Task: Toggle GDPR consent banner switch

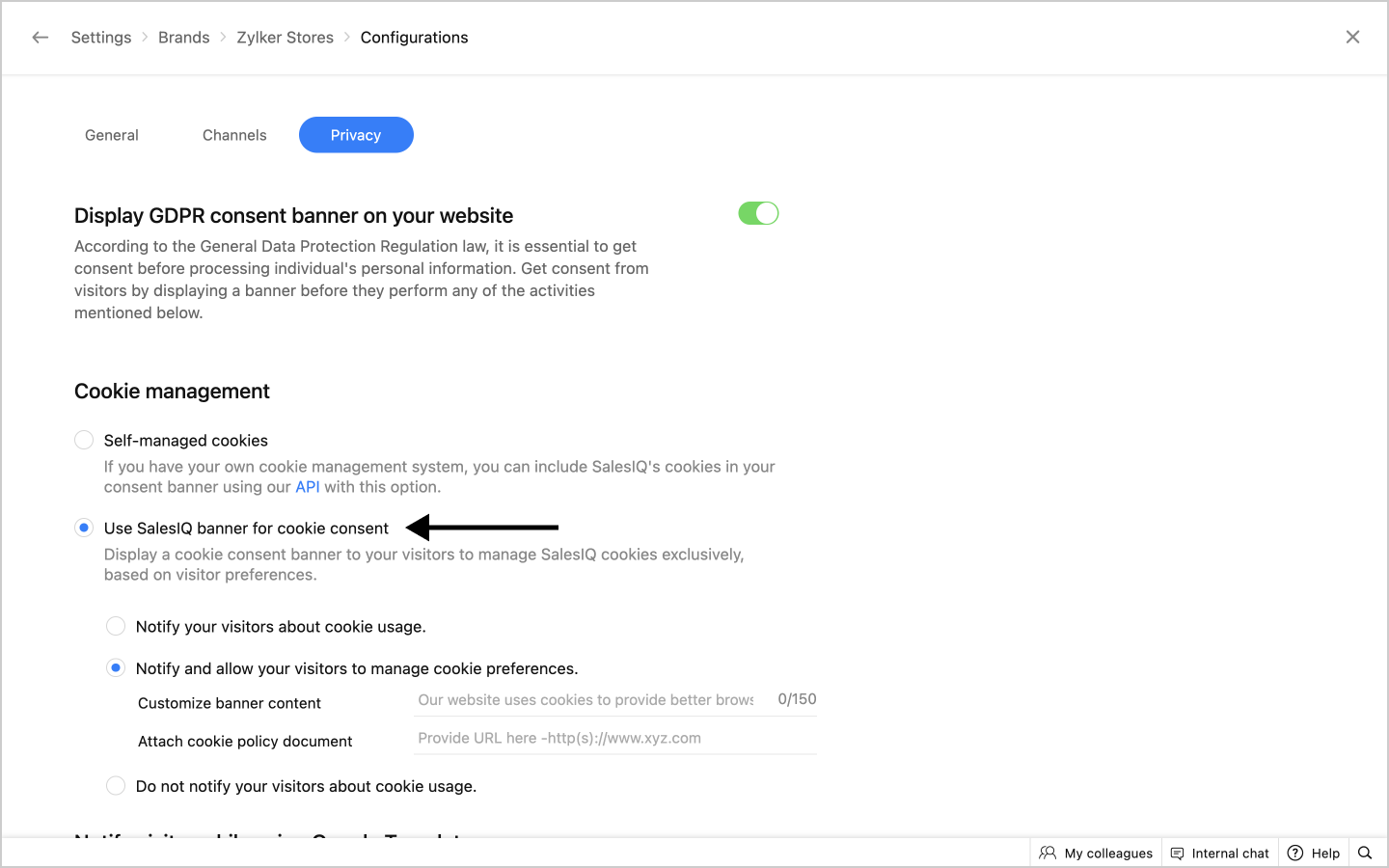Action: tap(758, 213)
